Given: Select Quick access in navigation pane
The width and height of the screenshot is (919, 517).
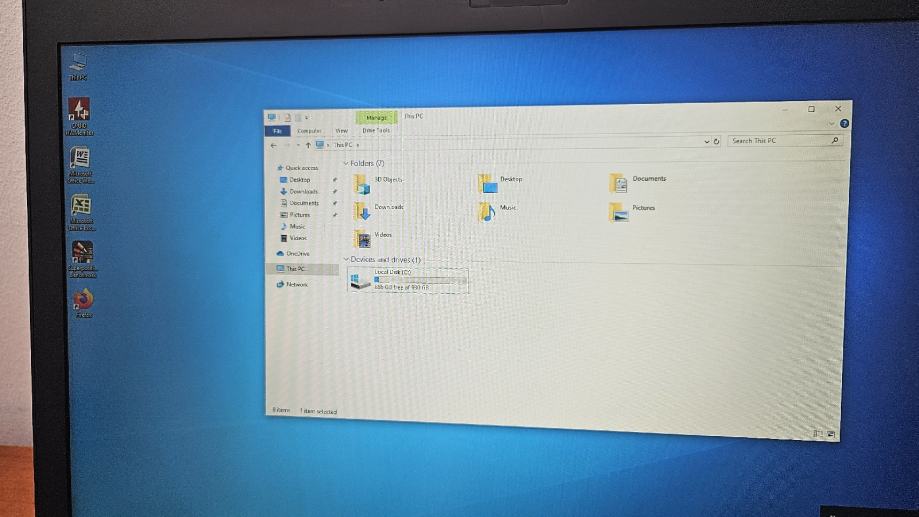Looking at the screenshot, I should pyautogui.click(x=297, y=168).
